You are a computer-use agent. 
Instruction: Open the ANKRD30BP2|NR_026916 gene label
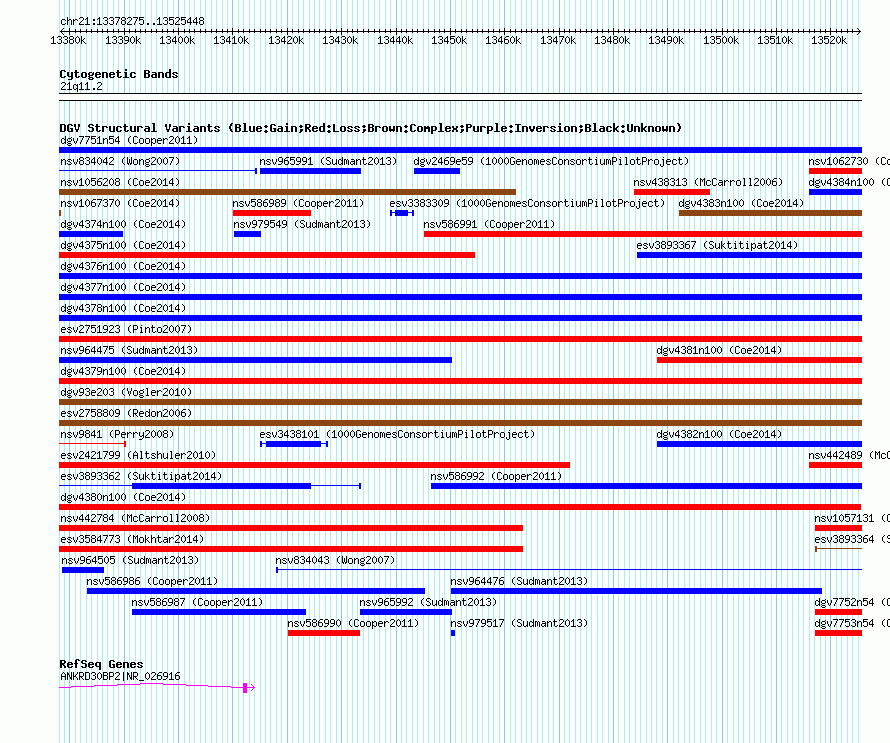120,676
